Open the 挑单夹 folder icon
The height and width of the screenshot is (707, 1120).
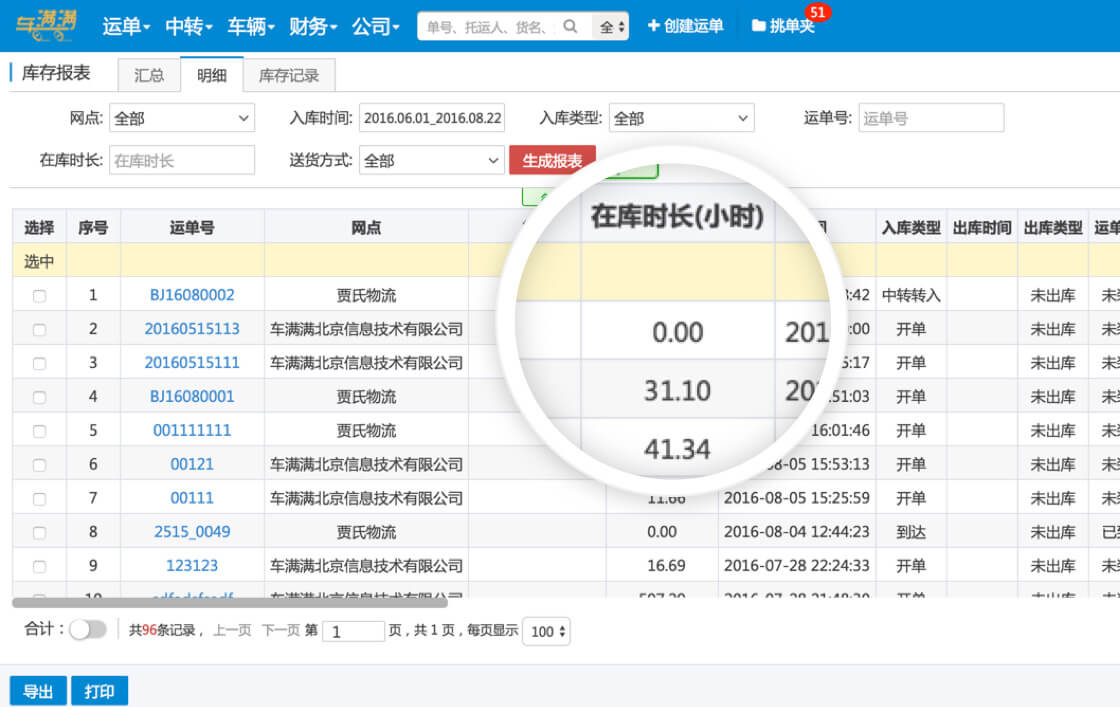[x=758, y=26]
